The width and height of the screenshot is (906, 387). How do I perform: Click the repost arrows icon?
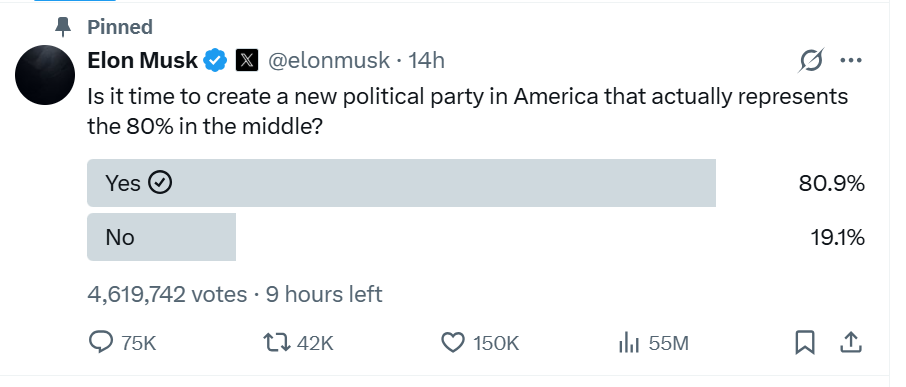(x=277, y=343)
